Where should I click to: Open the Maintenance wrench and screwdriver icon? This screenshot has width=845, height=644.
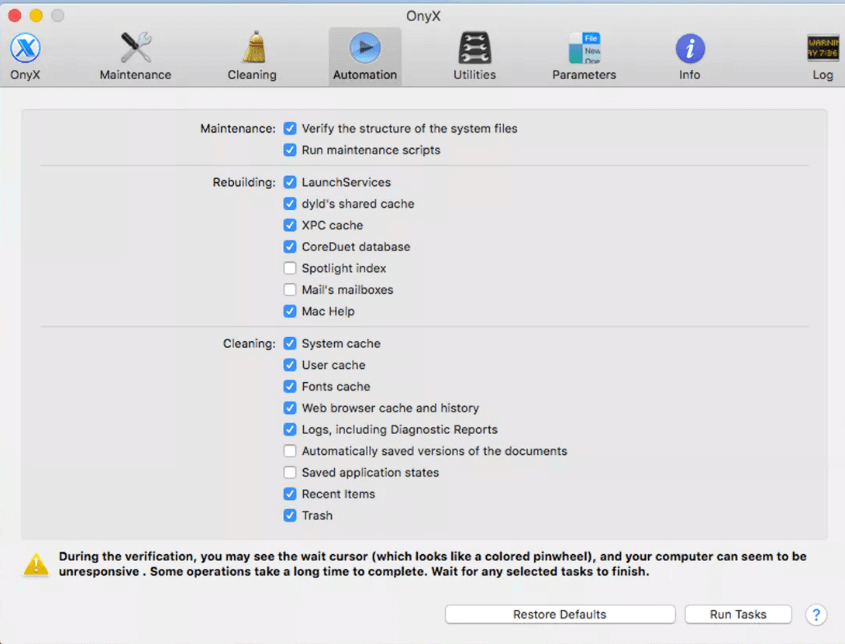(135, 47)
